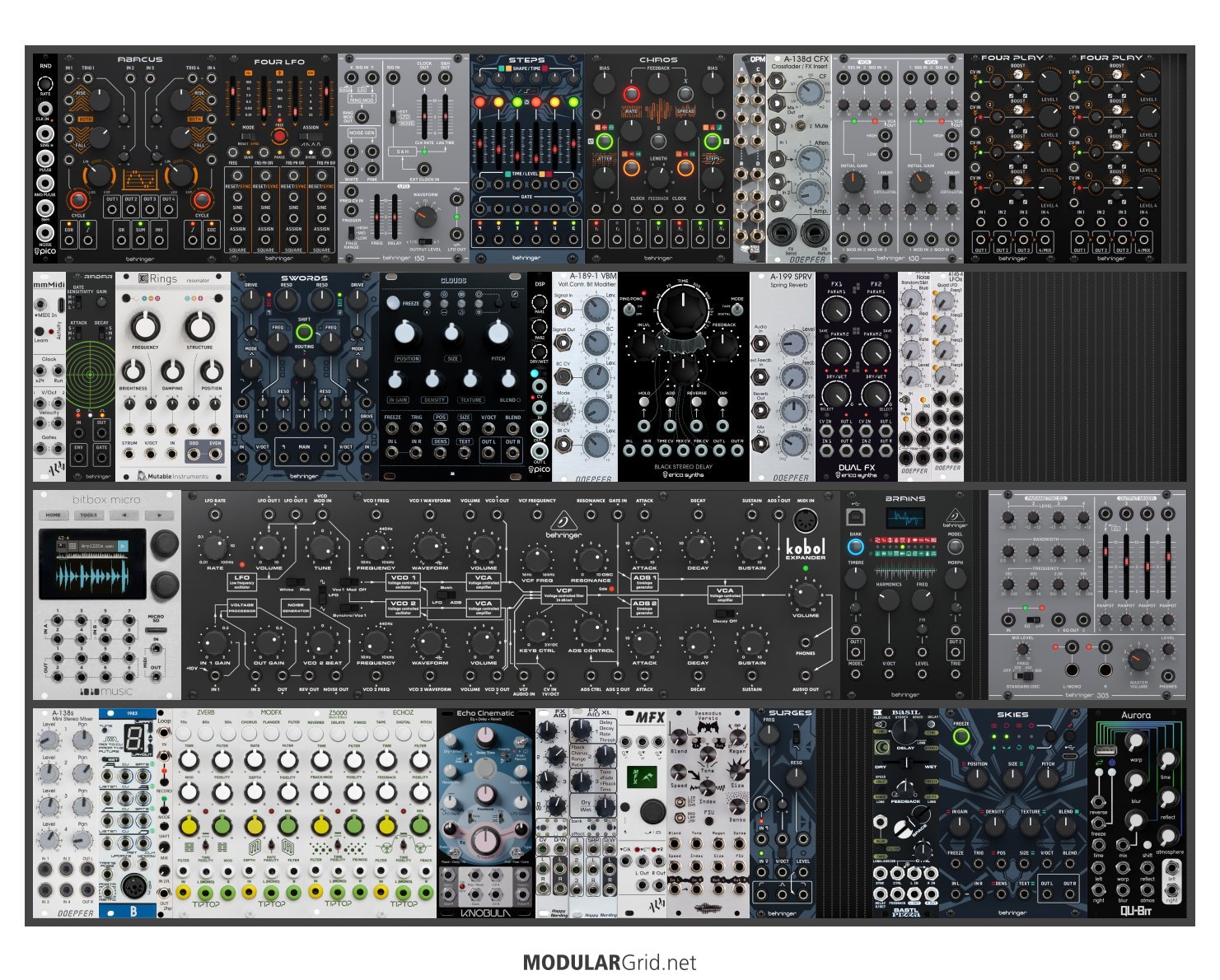Click the USB port icon on Brains
1220x980 pixels.
pyautogui.click(x=855, y=516)
